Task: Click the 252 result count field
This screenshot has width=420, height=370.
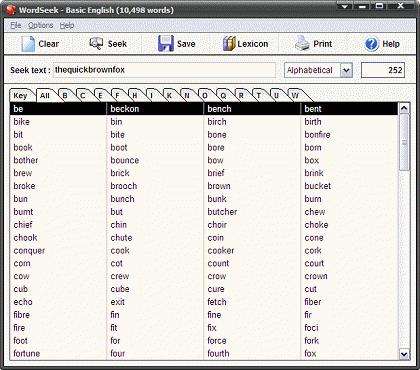Action: 383,70
